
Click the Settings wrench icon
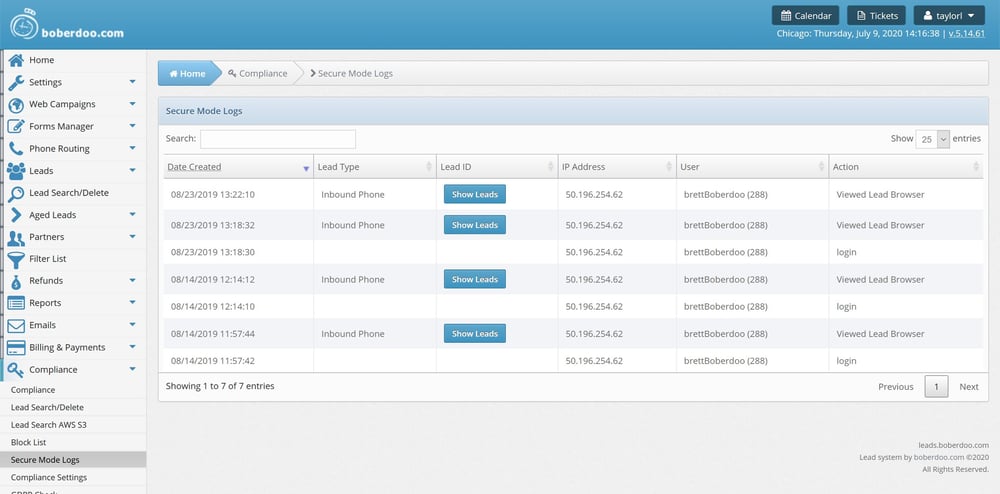16,82
